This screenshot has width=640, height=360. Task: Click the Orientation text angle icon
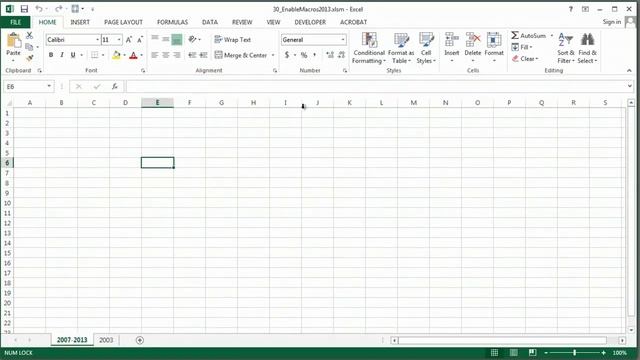click(192, 39)
